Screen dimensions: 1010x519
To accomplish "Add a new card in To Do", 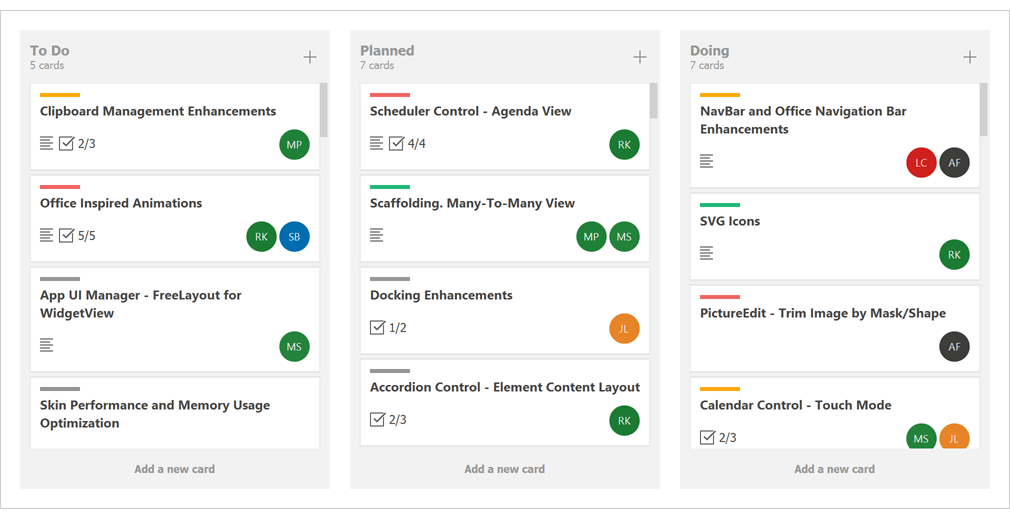I will [x=174, y=469].
